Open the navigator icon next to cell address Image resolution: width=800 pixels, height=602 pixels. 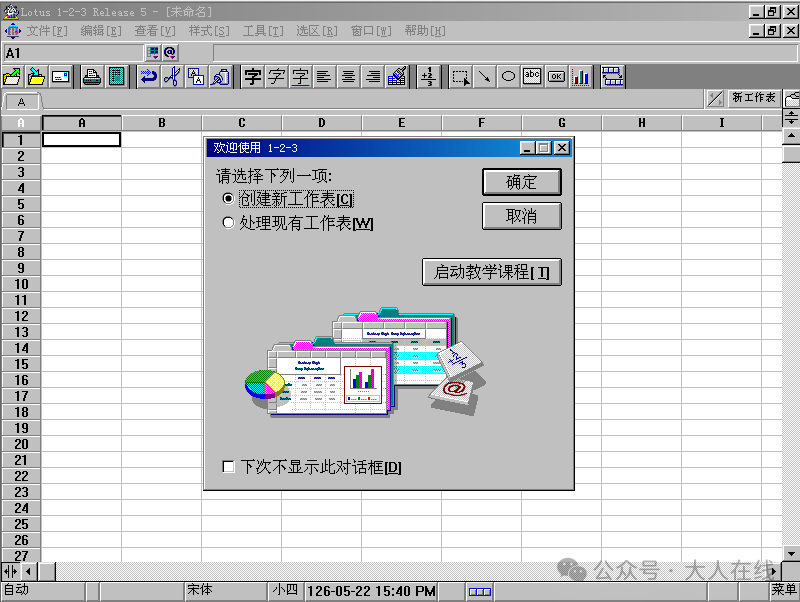click(x=153, y=53)
